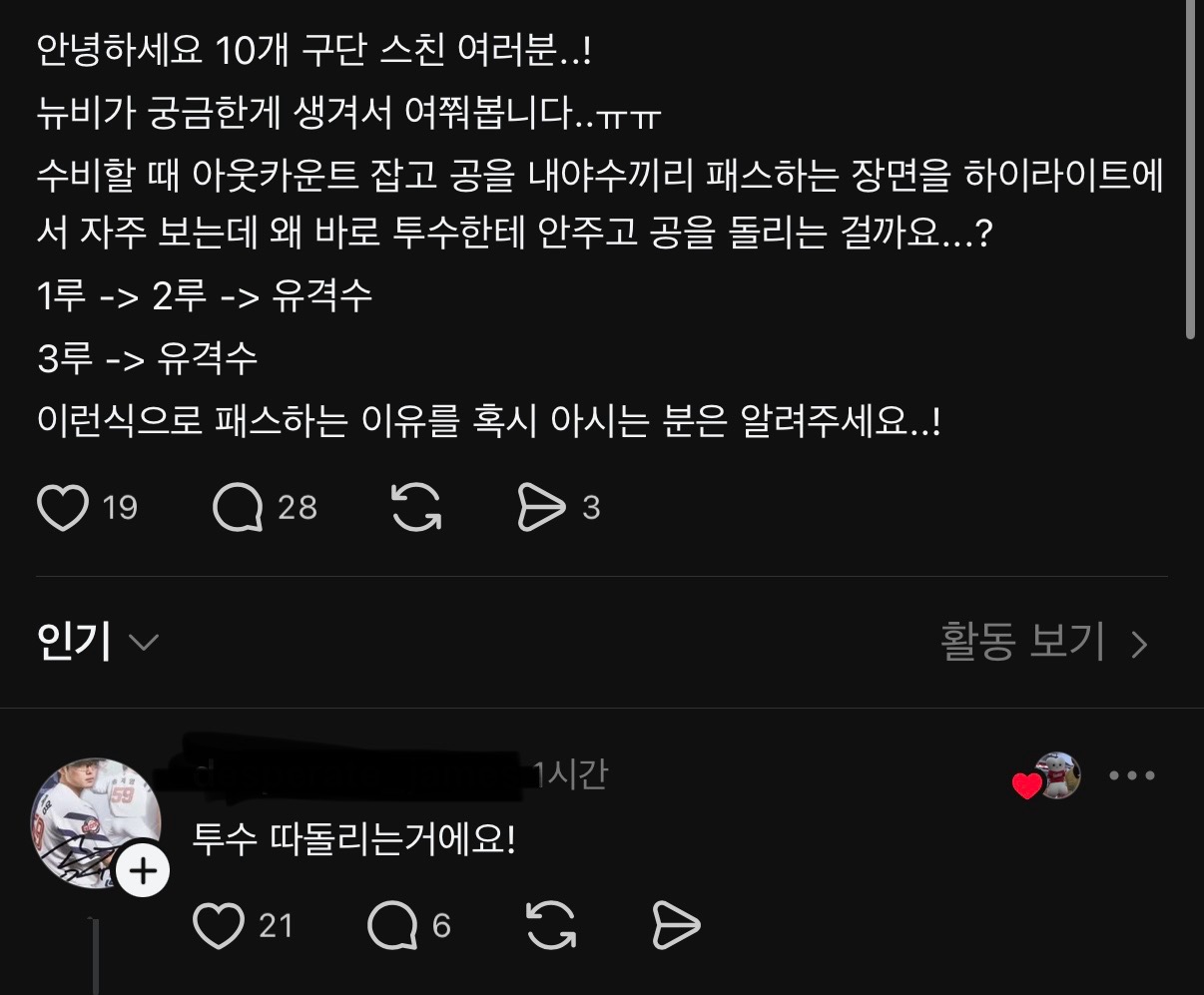1204x995 pixels.
Task: Repost the comment reply
Action: point(551,925)
